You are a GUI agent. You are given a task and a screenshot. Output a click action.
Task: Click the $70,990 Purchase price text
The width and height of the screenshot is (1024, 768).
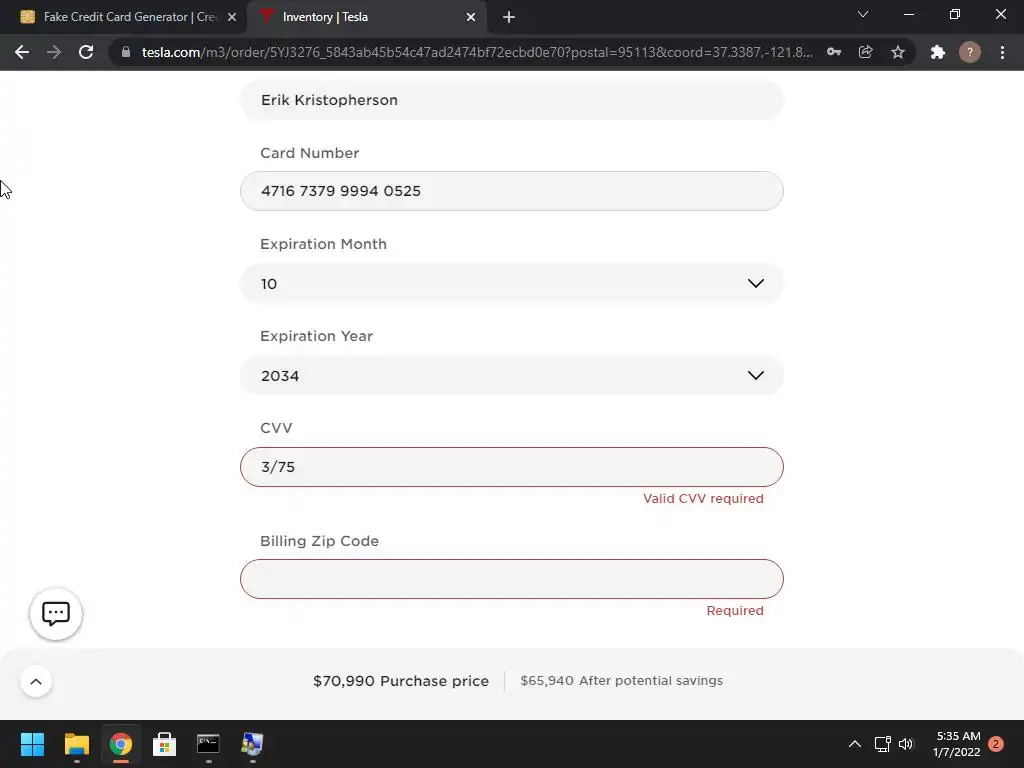click(401, 681)
